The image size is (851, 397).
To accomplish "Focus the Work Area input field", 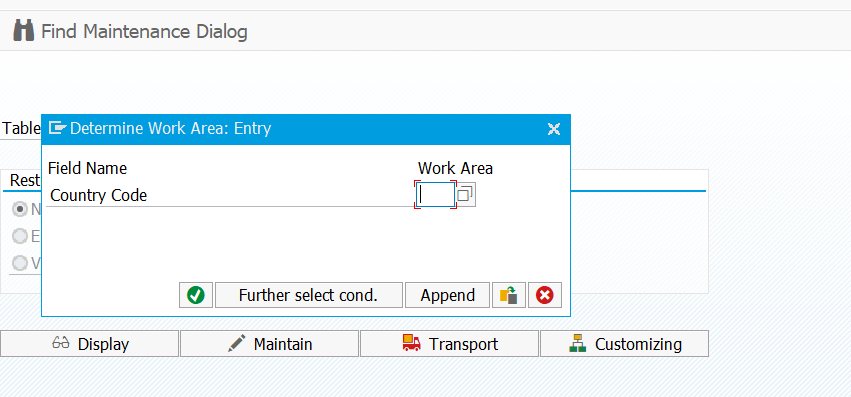I will 435,194.
